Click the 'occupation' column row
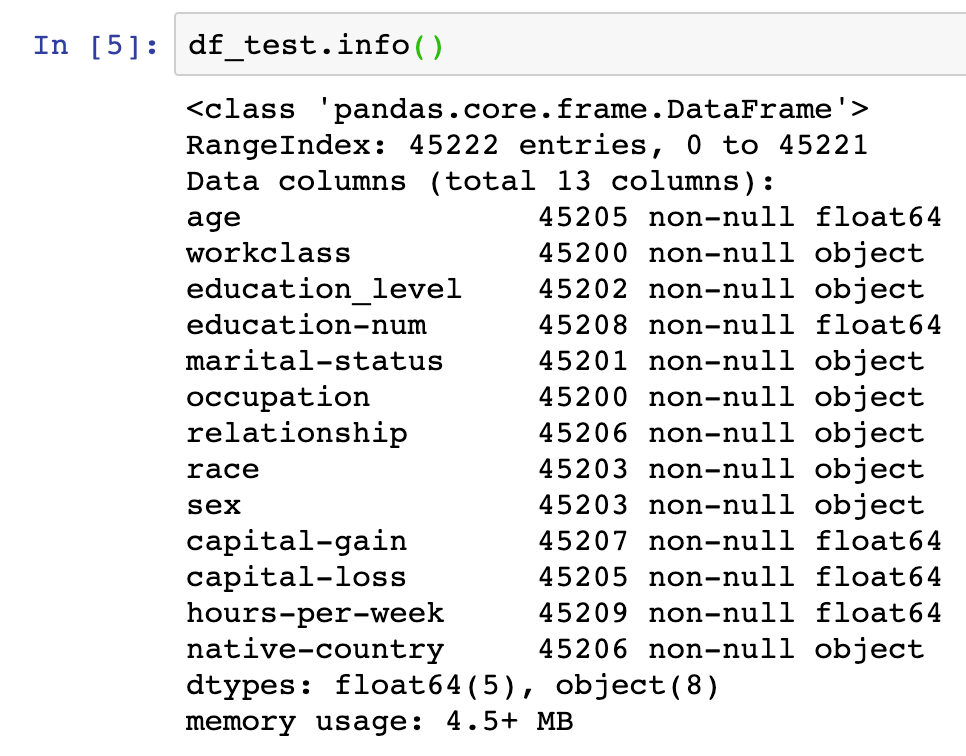Viewport: 966px width, 756px height. click(x=555, y=398)
